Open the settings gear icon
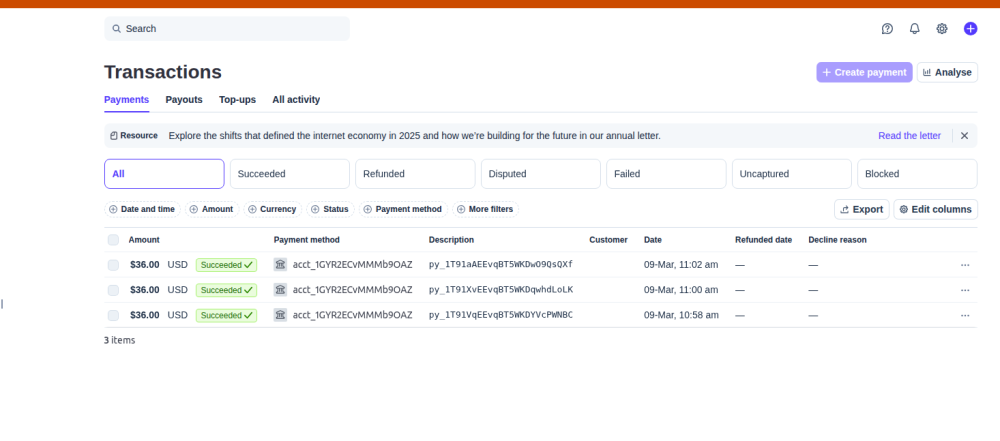 942,29
